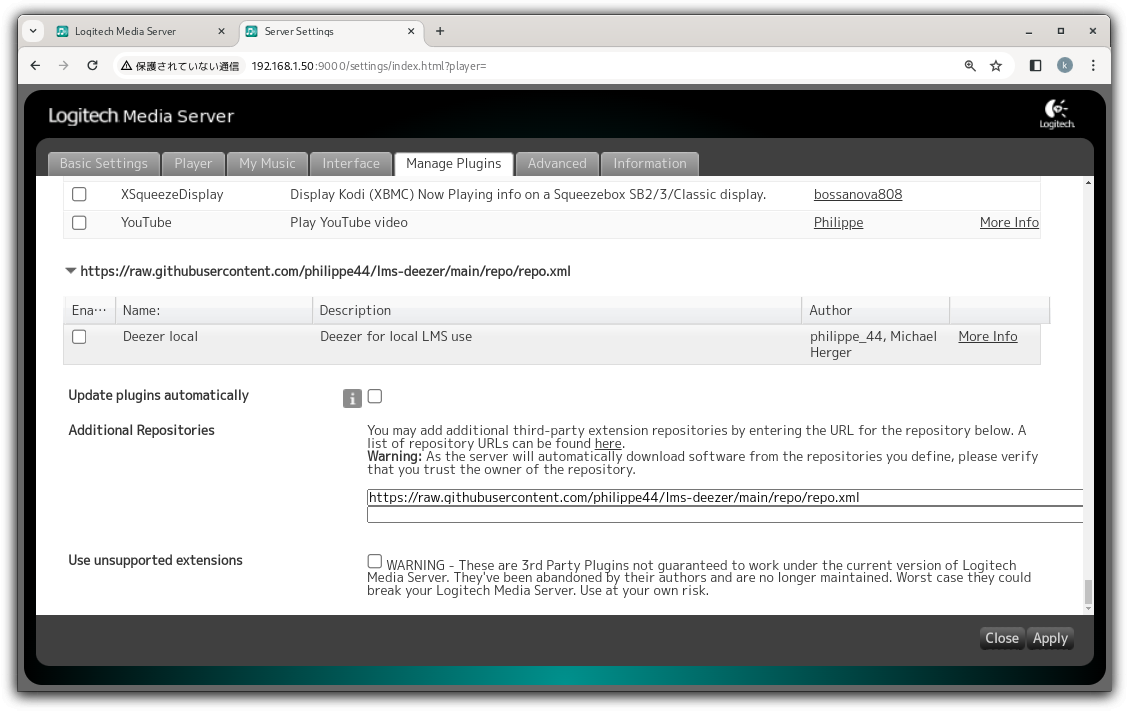Click the Logitech logo in header

point(1056,114)
